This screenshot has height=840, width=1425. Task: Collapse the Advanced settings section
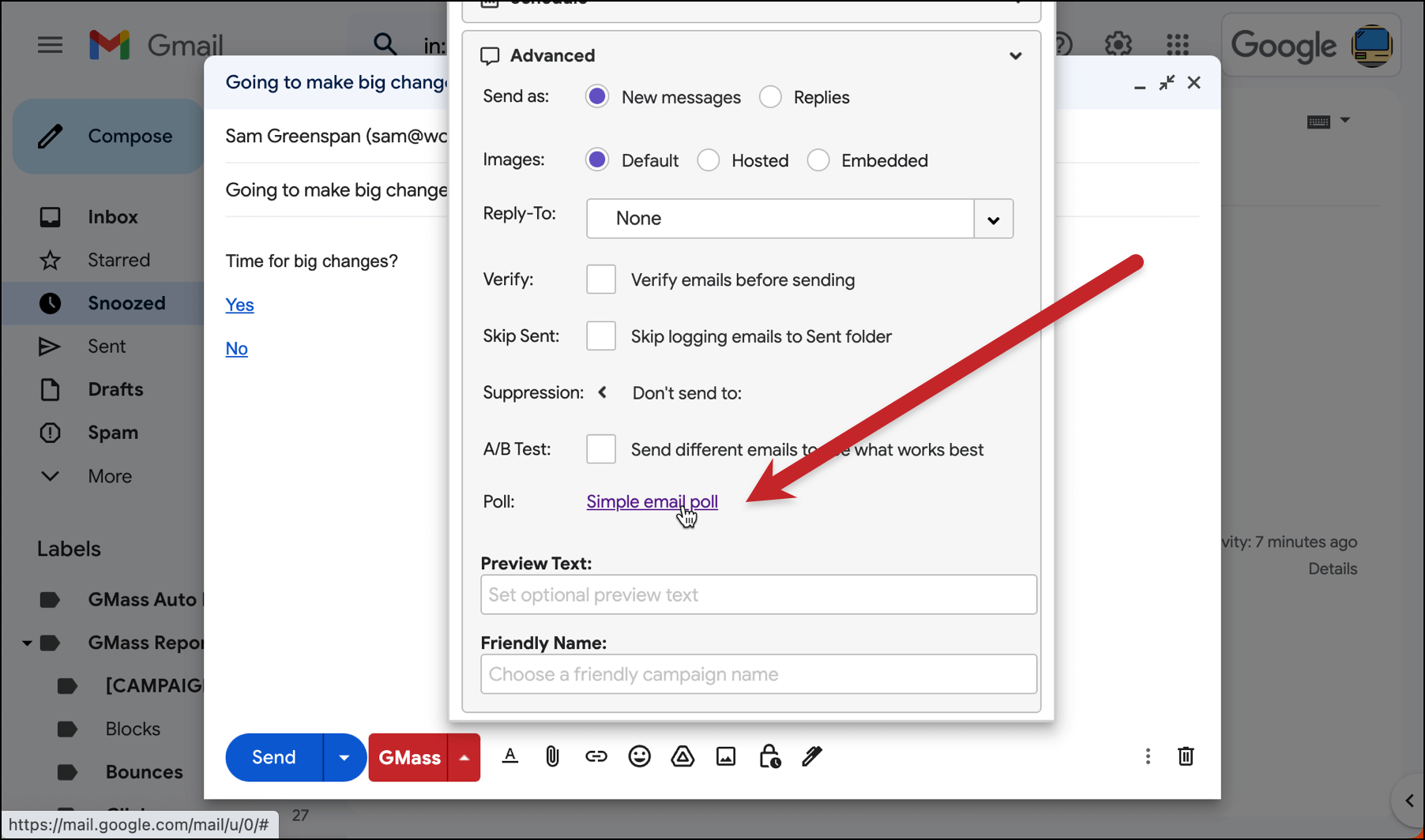(1015, 56)
